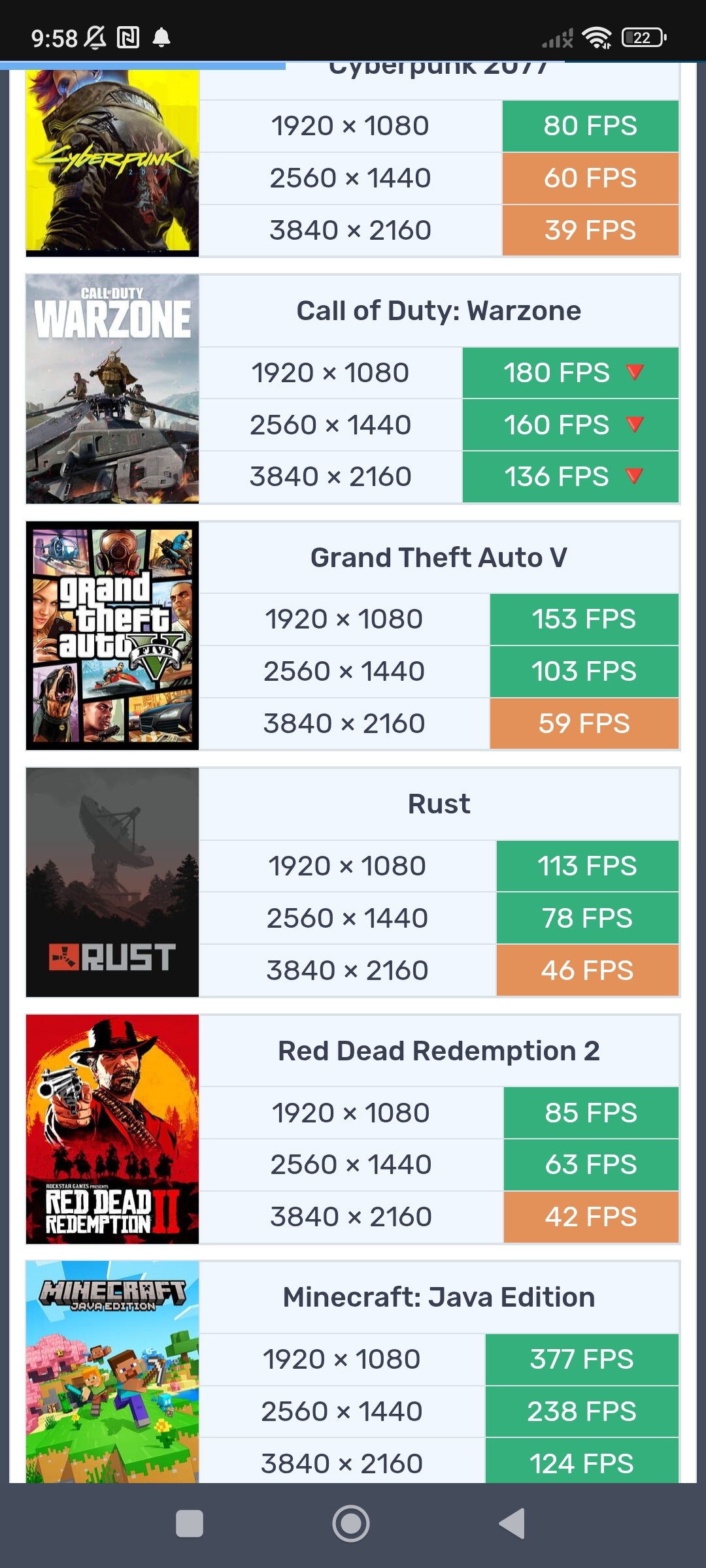Tap the Warzone cover artwork

[112, 389]
